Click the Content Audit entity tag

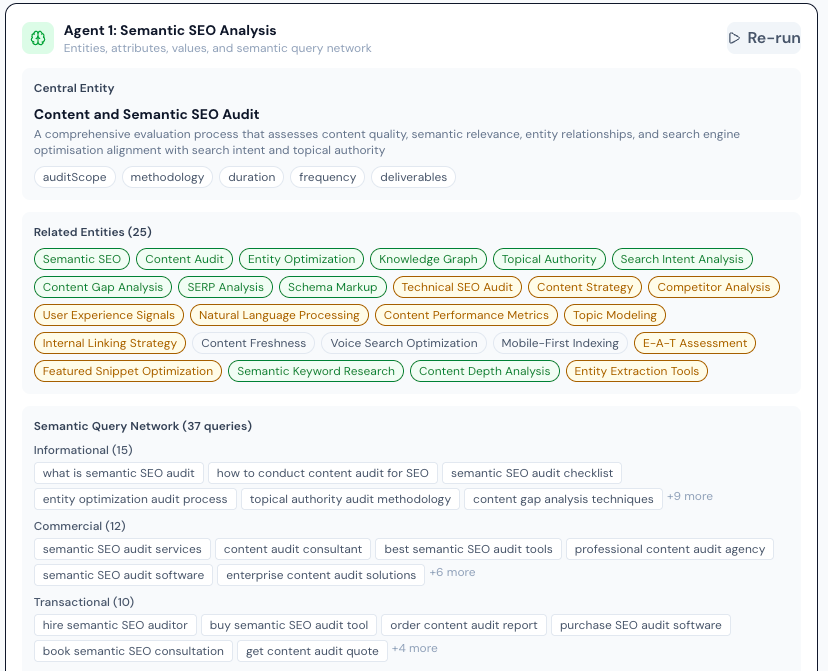[184, 259]
